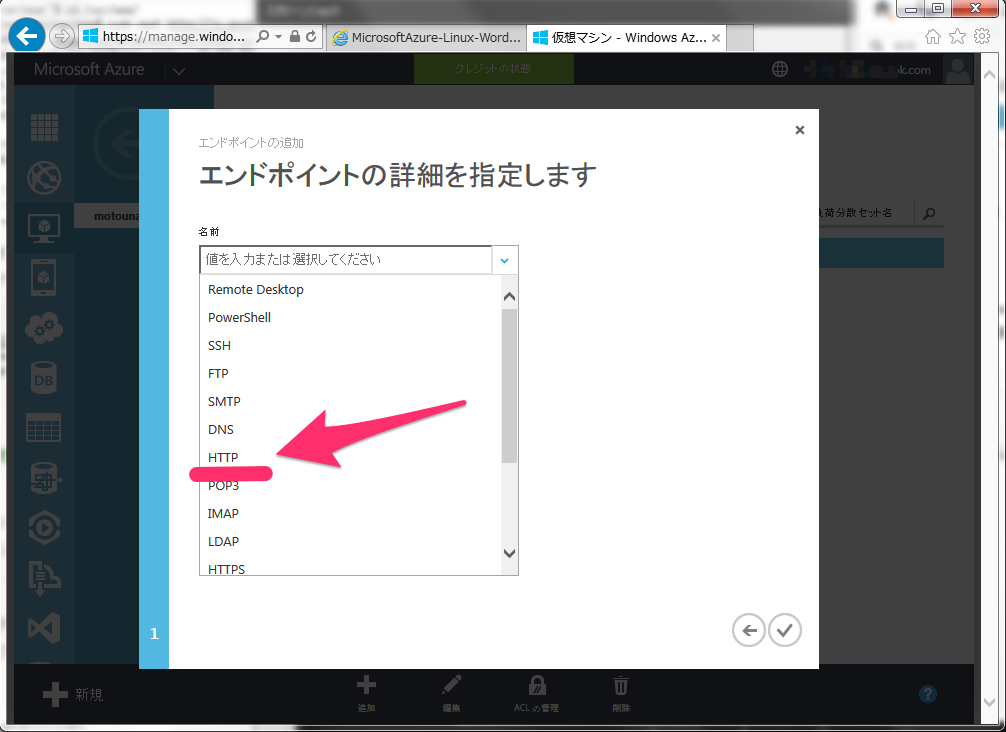Click the page scrollbar down arrow
The image size is (1006, 732).
(x=989, y=702)
